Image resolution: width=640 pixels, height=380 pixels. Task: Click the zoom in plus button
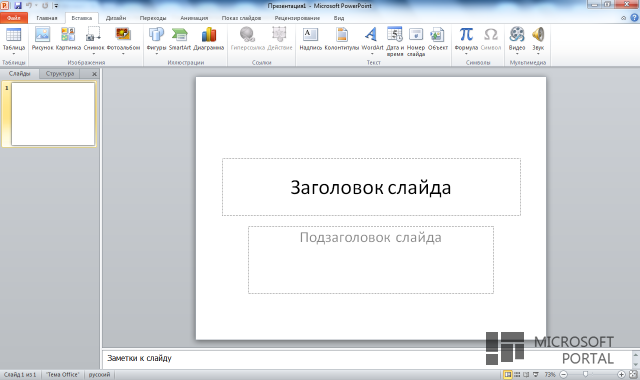point(621,374)
